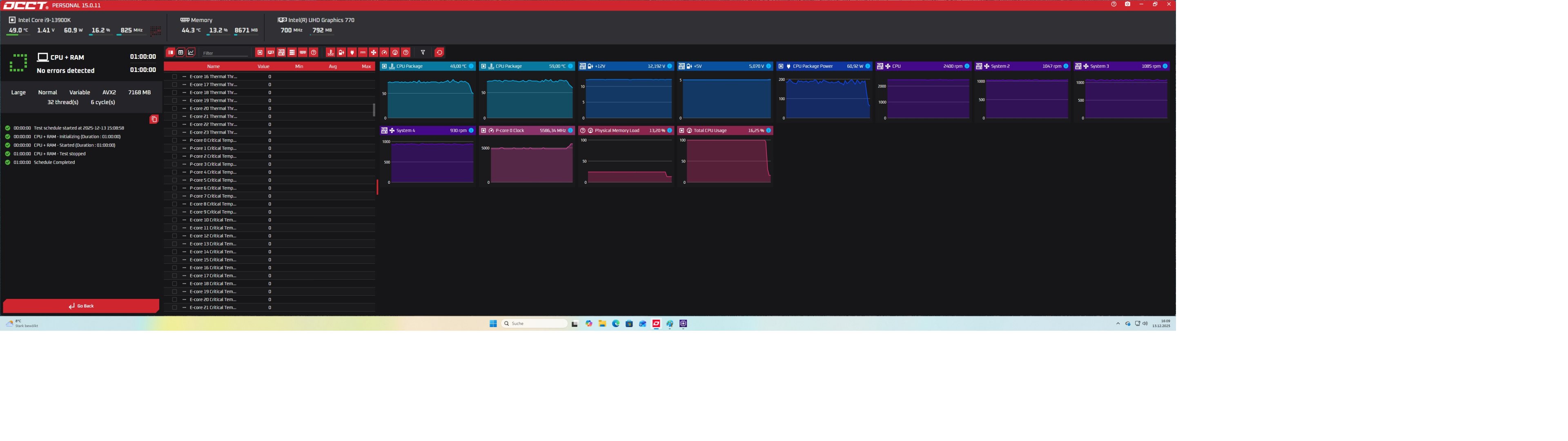
Task: Click the GPU hardware filter icon
Action: coord(271,52)
